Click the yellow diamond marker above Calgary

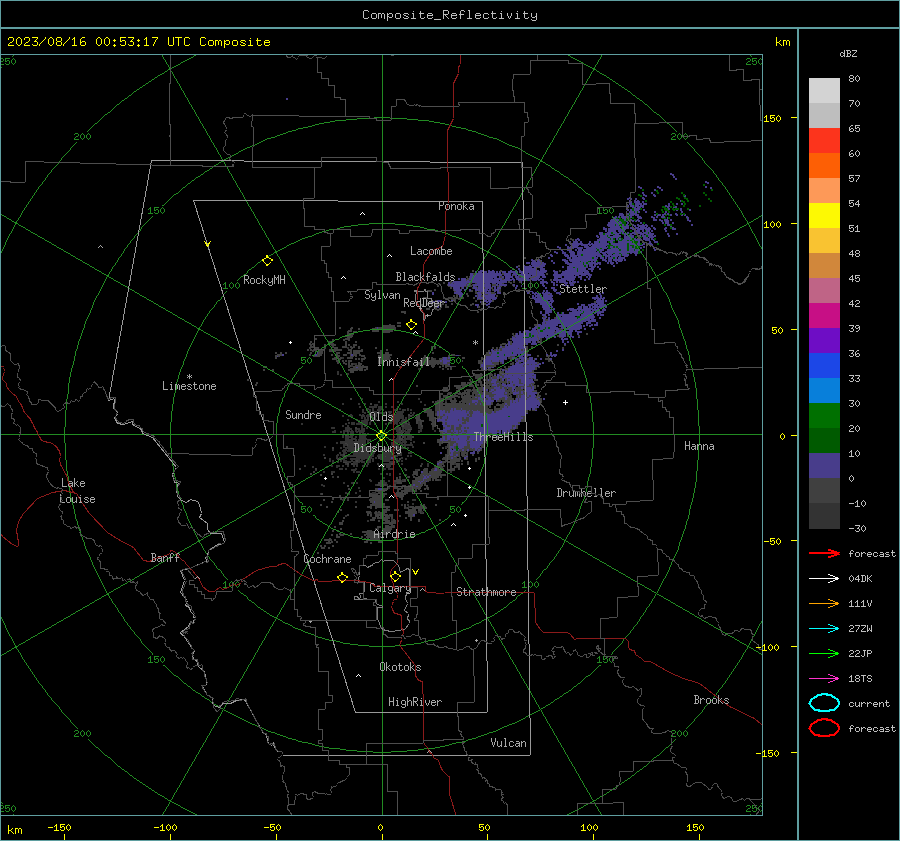coord(395,576)
